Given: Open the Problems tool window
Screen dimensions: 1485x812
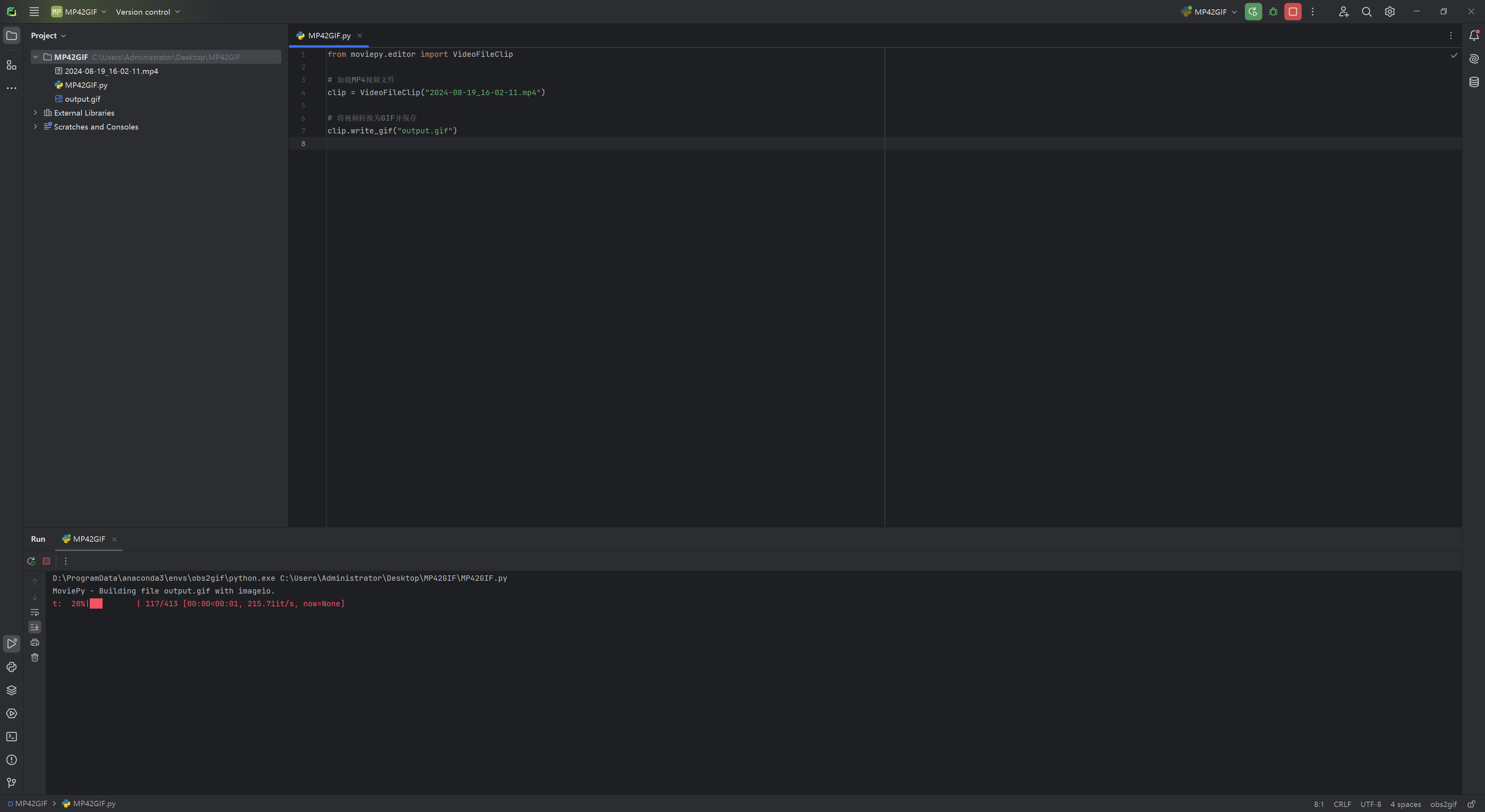Looking at the screenshot, I should pyautogui.click(x=12, y=759).
